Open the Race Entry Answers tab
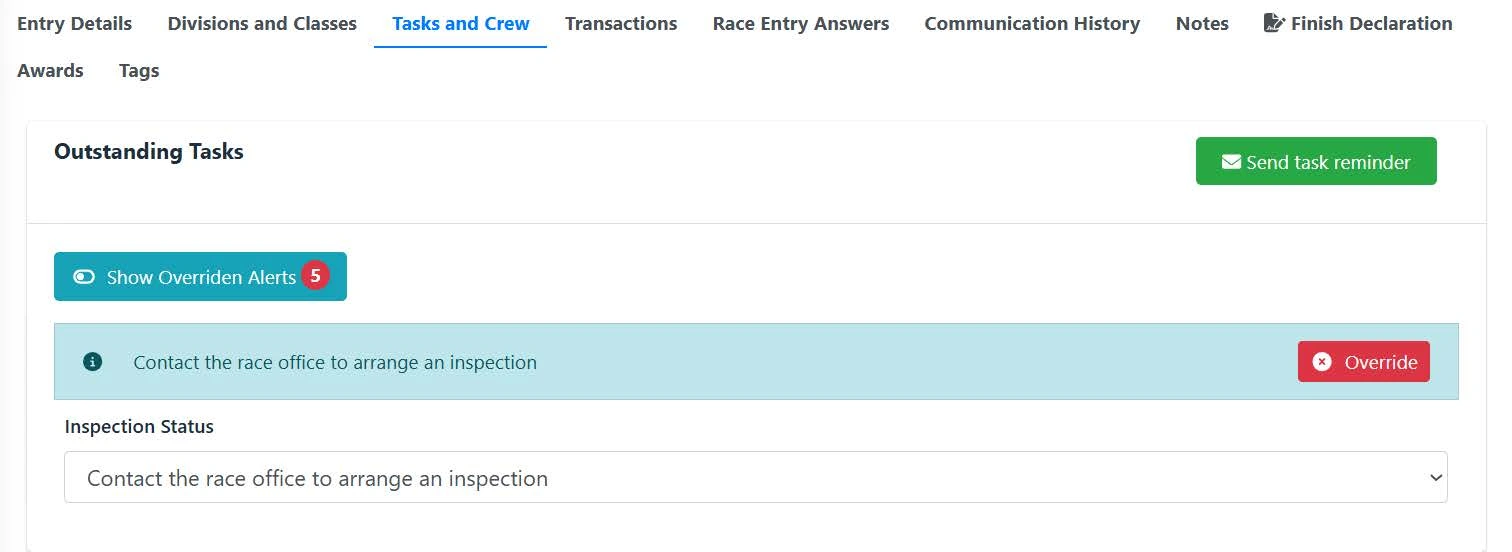The height and width of the screenshot is (552, 1512). coord(801,23)
